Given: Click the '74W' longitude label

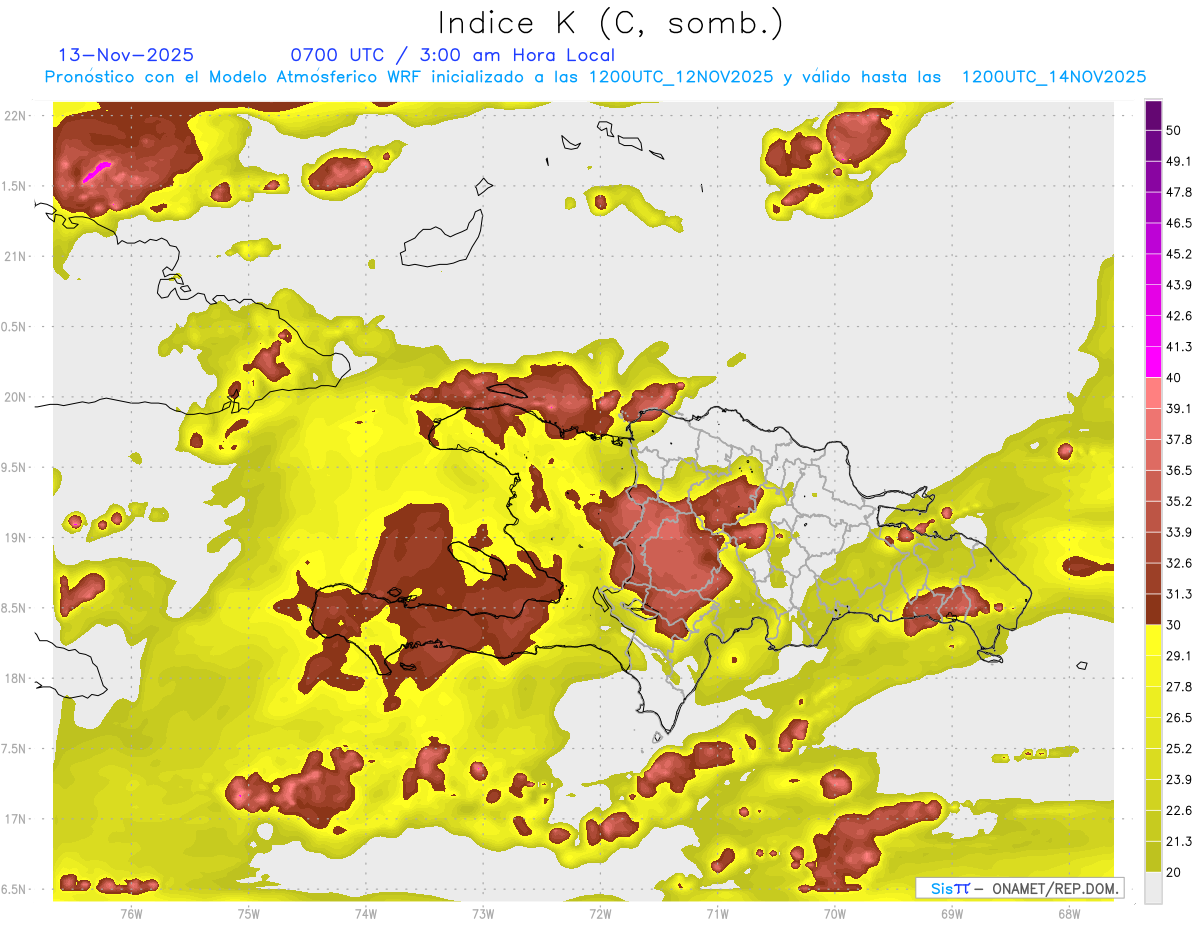Looking at the screenshot, I should 365,914.
